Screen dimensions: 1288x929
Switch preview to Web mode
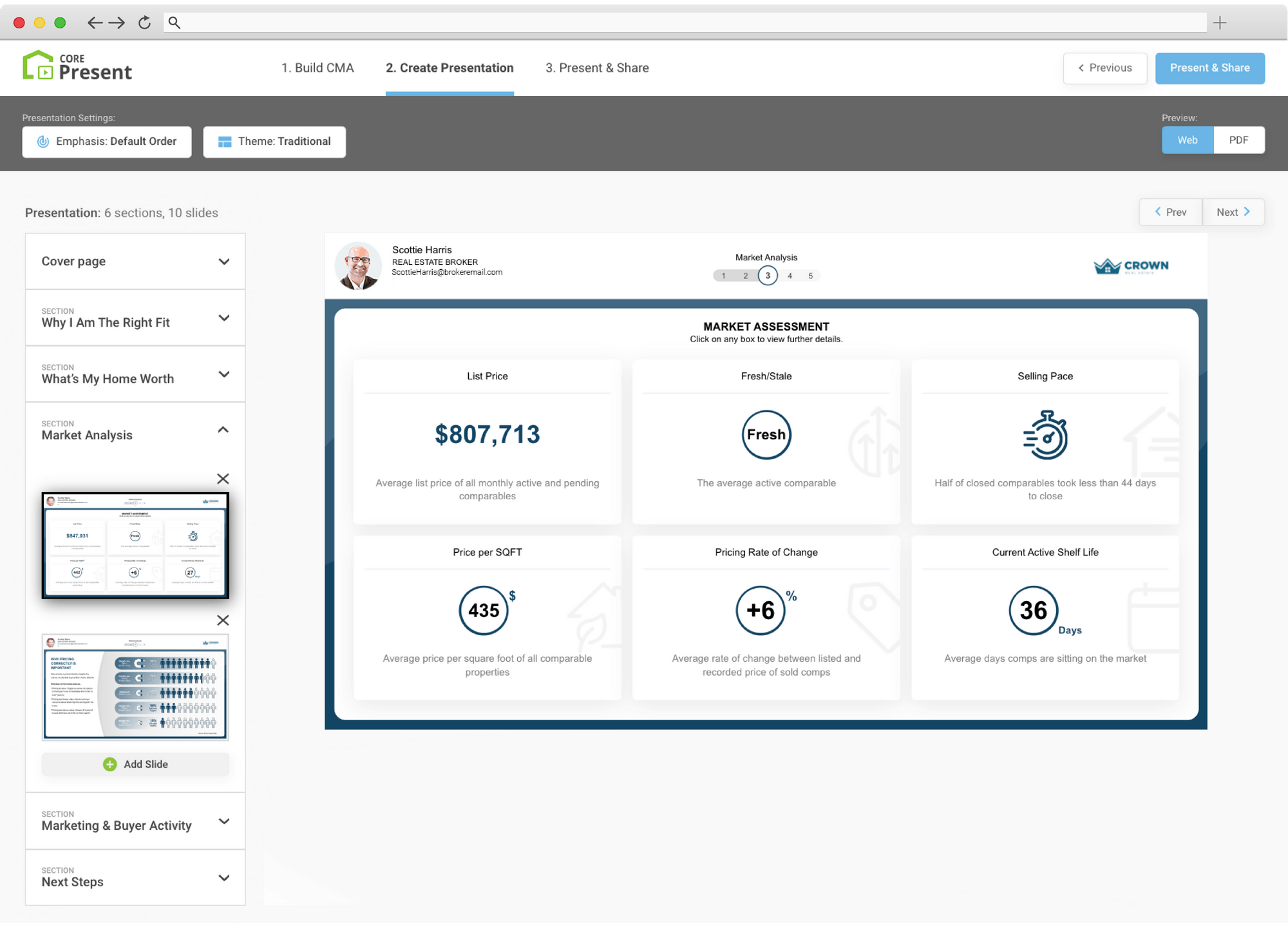(1187, 140)
